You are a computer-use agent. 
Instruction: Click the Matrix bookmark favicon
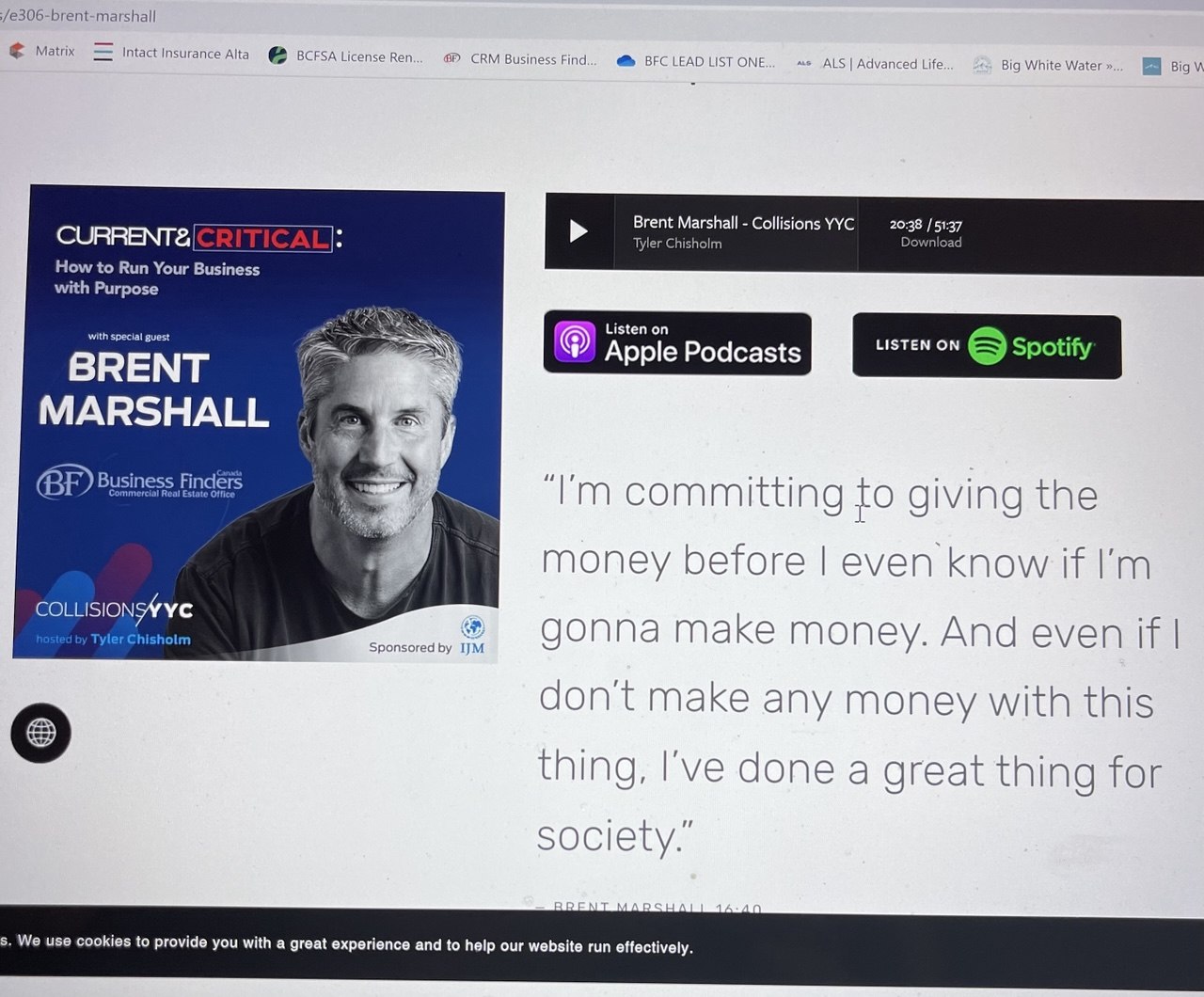(x=17, y=50)
